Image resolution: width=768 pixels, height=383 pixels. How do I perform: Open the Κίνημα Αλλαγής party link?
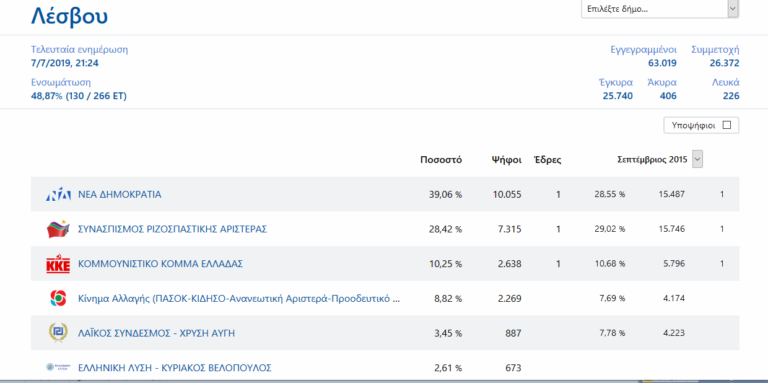point(239,298)
